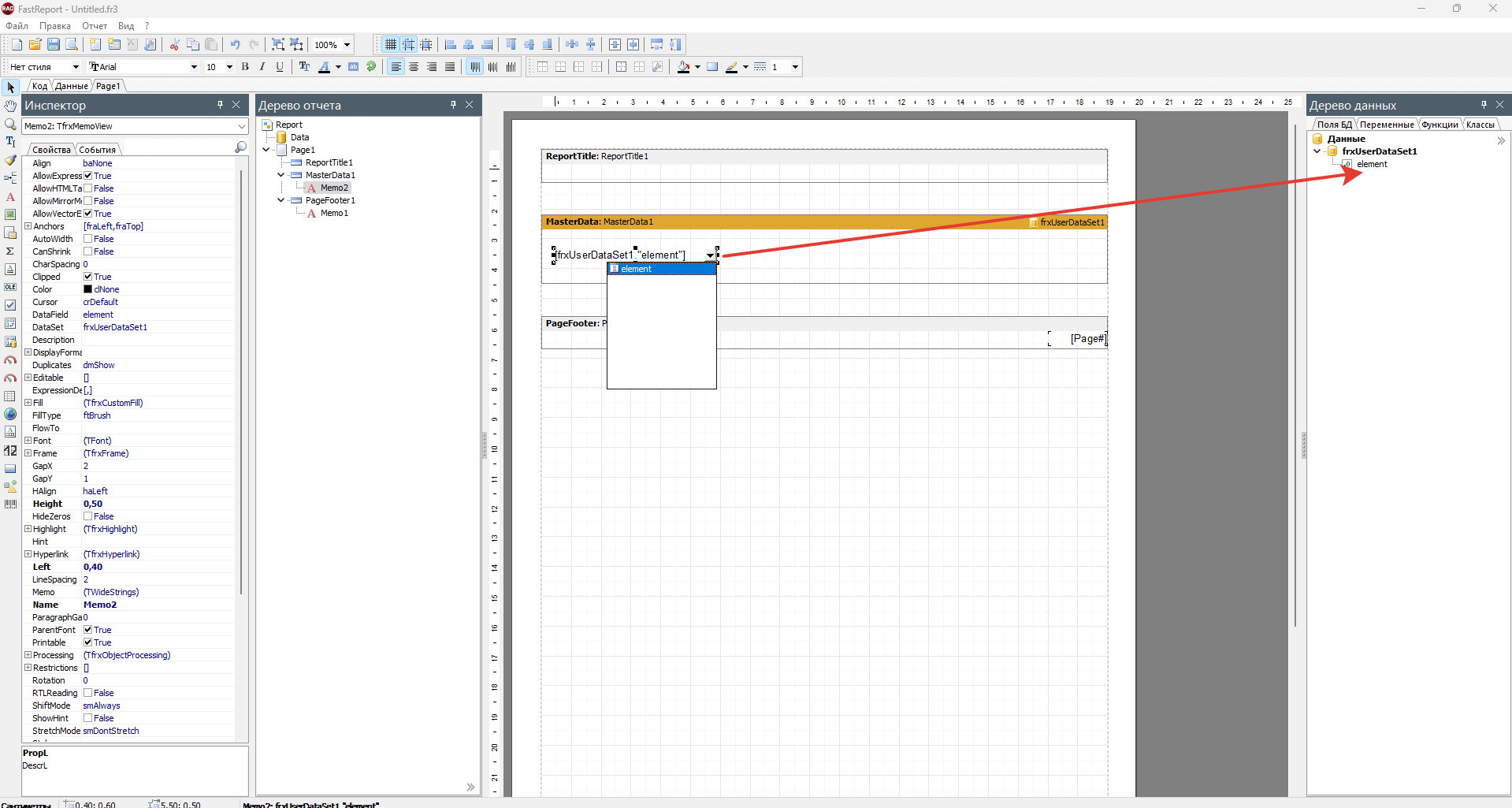Insert map globe object tool
1512x808 pixels.
10,414
